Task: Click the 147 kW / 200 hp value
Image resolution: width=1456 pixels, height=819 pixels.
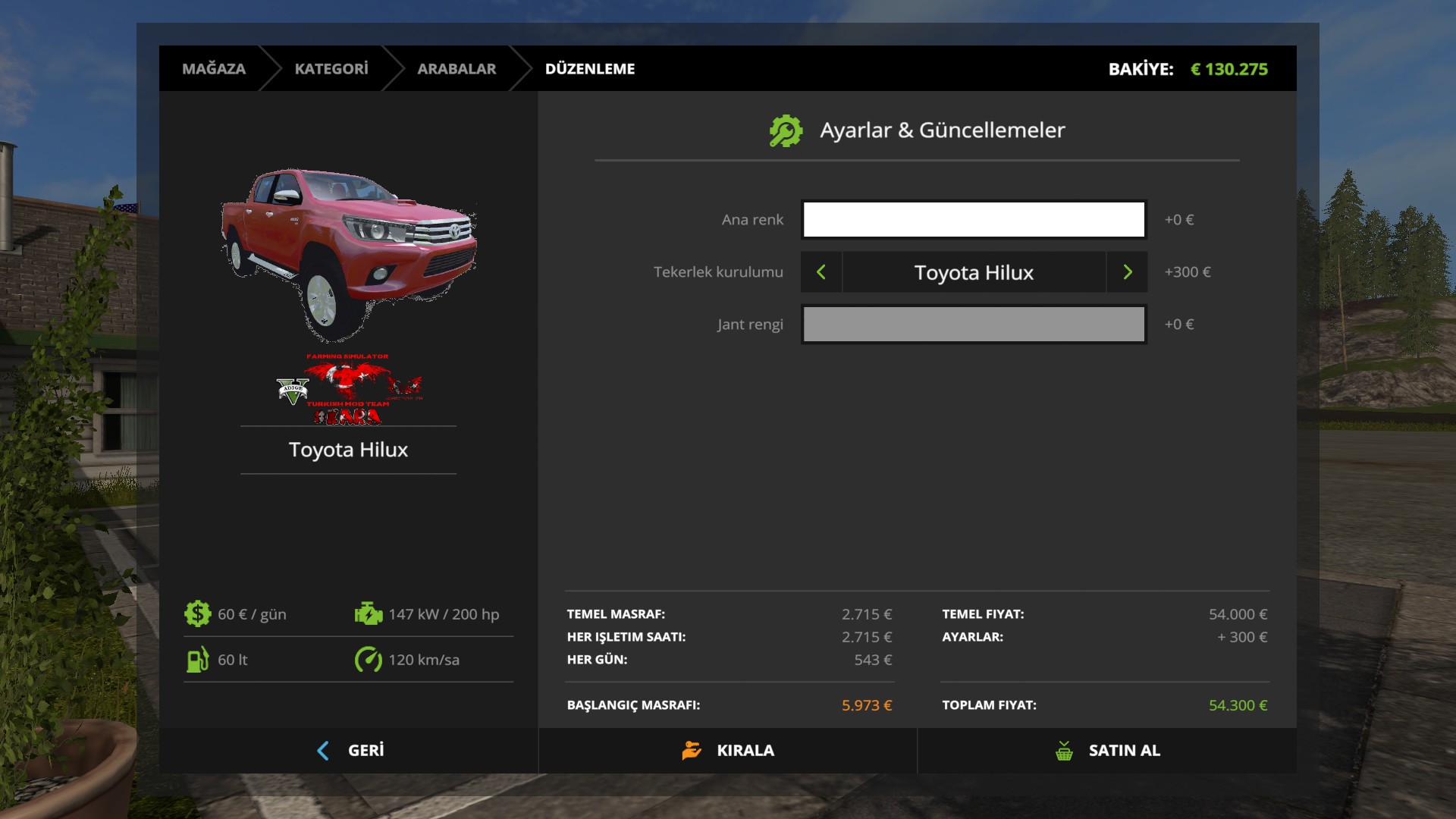Action: coord(444,614)
